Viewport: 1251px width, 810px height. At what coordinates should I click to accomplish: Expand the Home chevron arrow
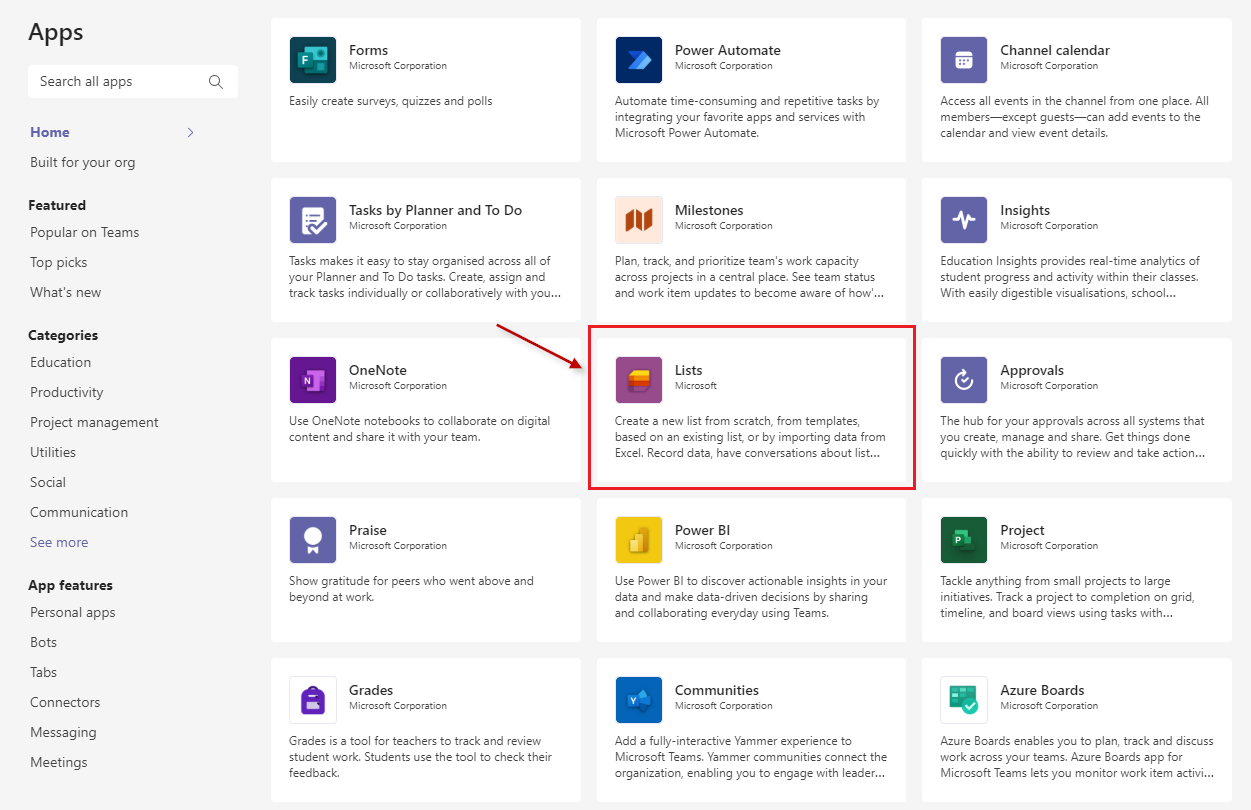[191, 132]
